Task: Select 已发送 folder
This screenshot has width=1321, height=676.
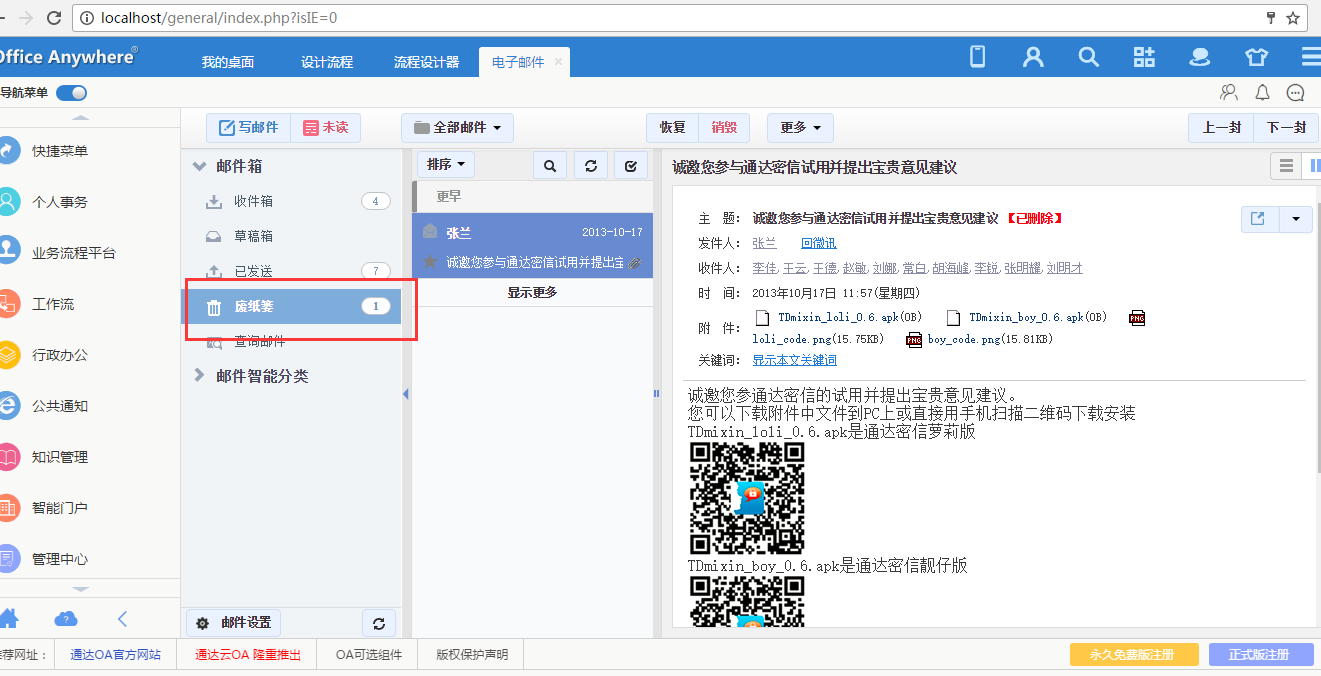Action: (x=291, y=271)
